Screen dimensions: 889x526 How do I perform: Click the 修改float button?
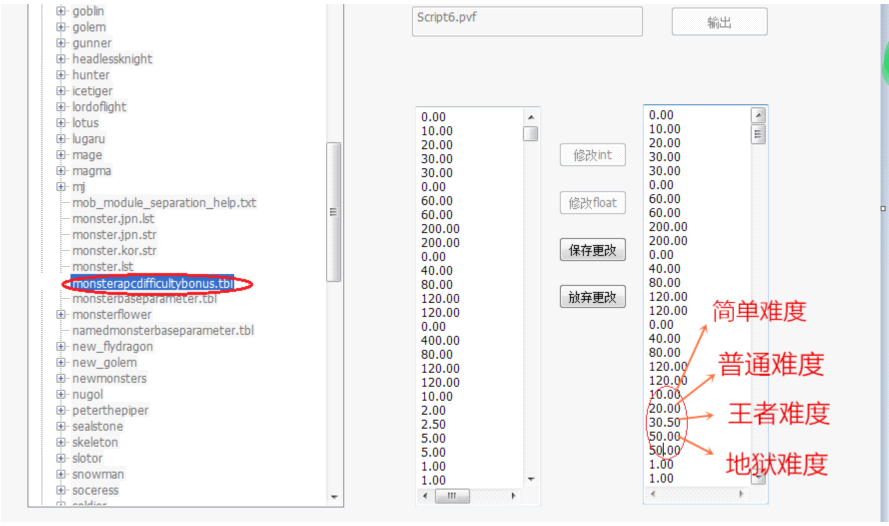coord(592,203)
